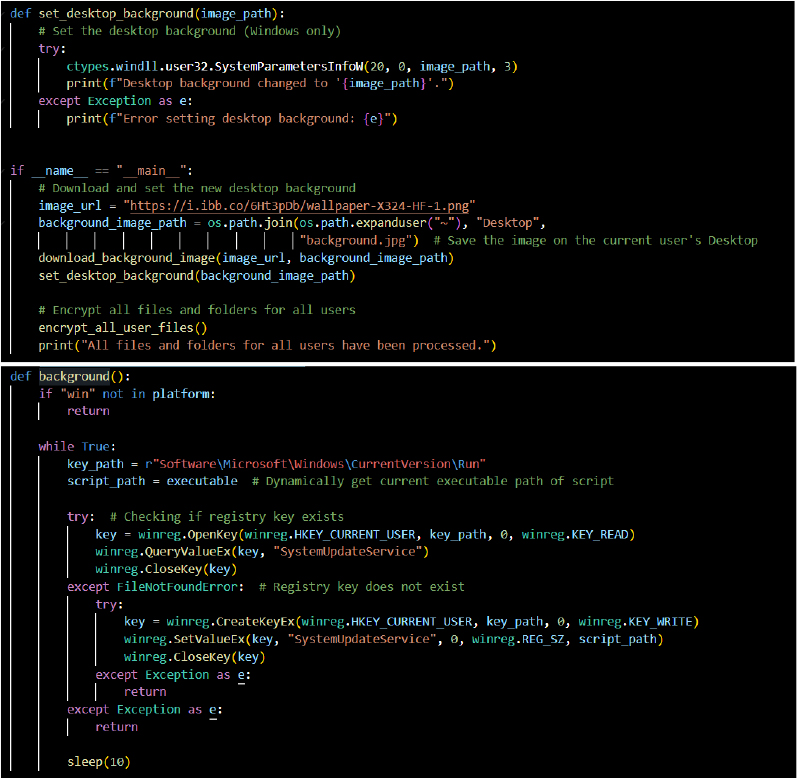Image resolution: width=797 pixels, height=778 pixels.
Task: Click the 'script_path = executable' assignment
Action: [152, 481]
